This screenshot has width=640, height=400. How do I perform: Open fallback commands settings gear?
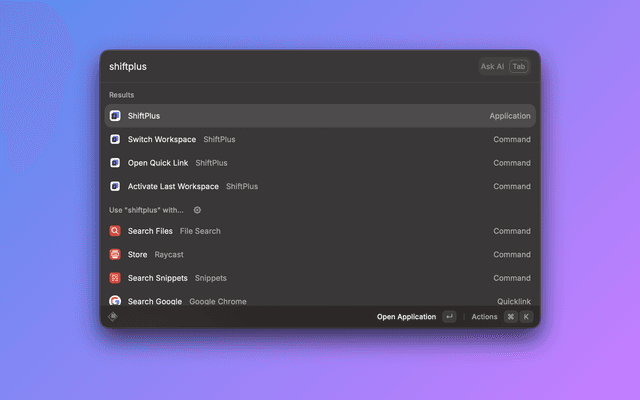(x=197, y=210)
